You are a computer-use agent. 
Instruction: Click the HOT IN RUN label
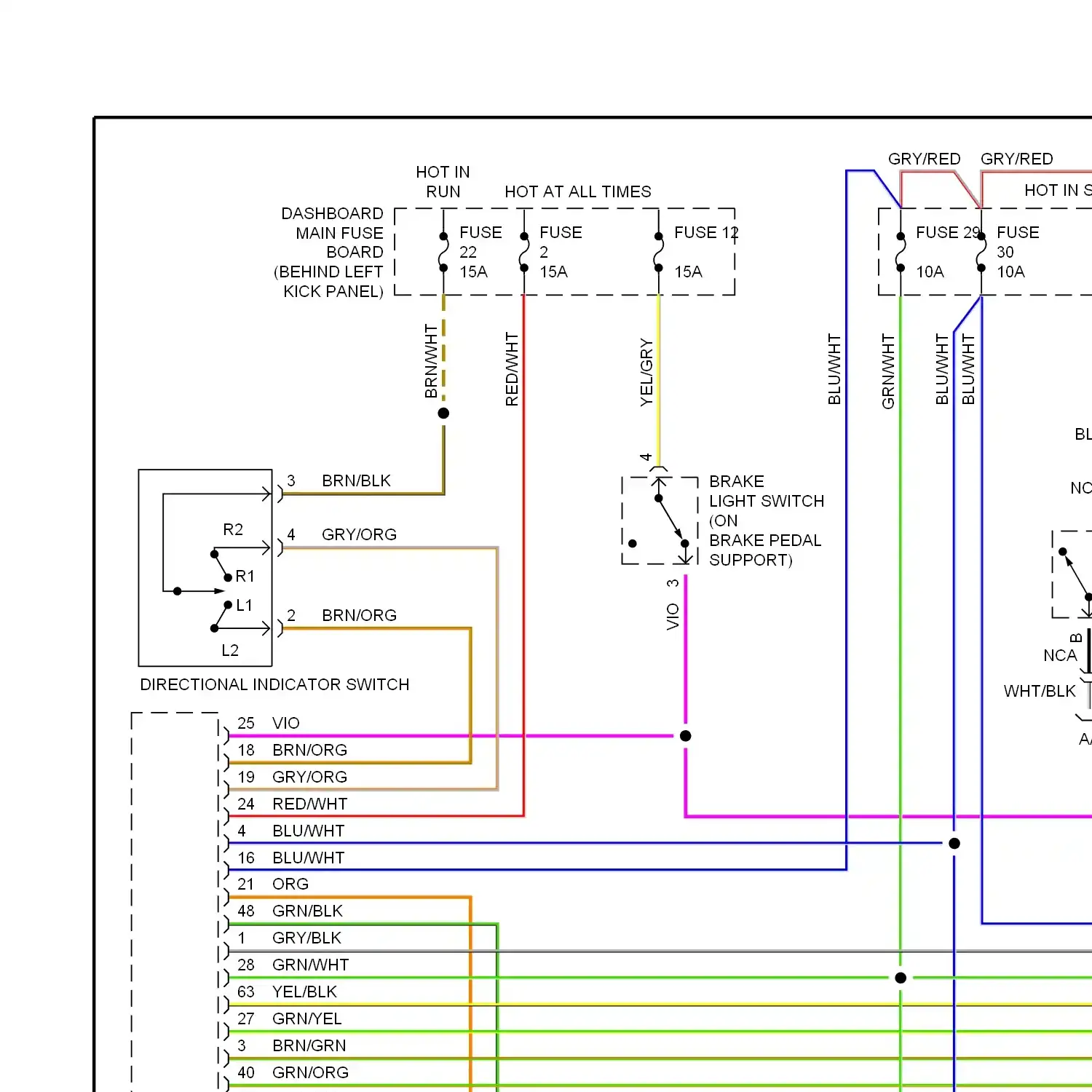tap(443, 181)
